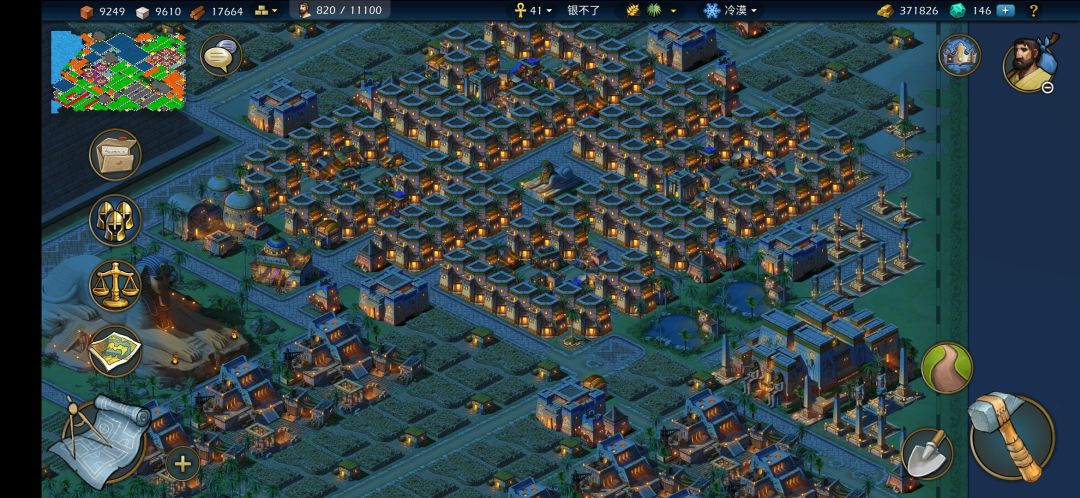
Task: Click the 银不了 city name
Action: [583, 10]
